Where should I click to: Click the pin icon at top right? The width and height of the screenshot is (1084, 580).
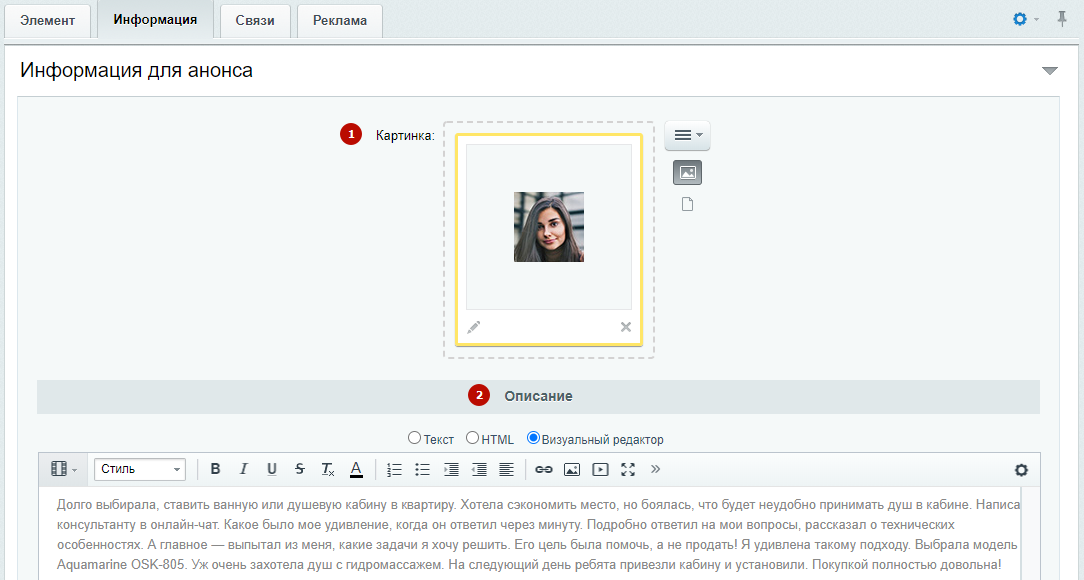(1062, 19)
